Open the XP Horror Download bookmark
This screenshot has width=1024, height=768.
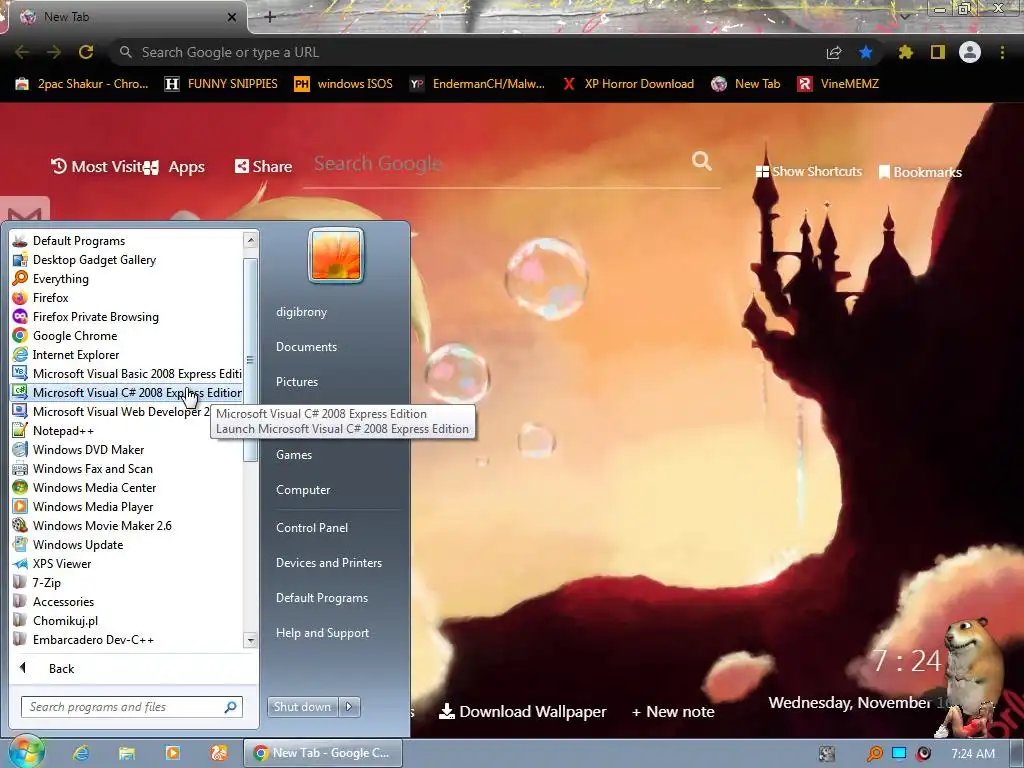628,84
